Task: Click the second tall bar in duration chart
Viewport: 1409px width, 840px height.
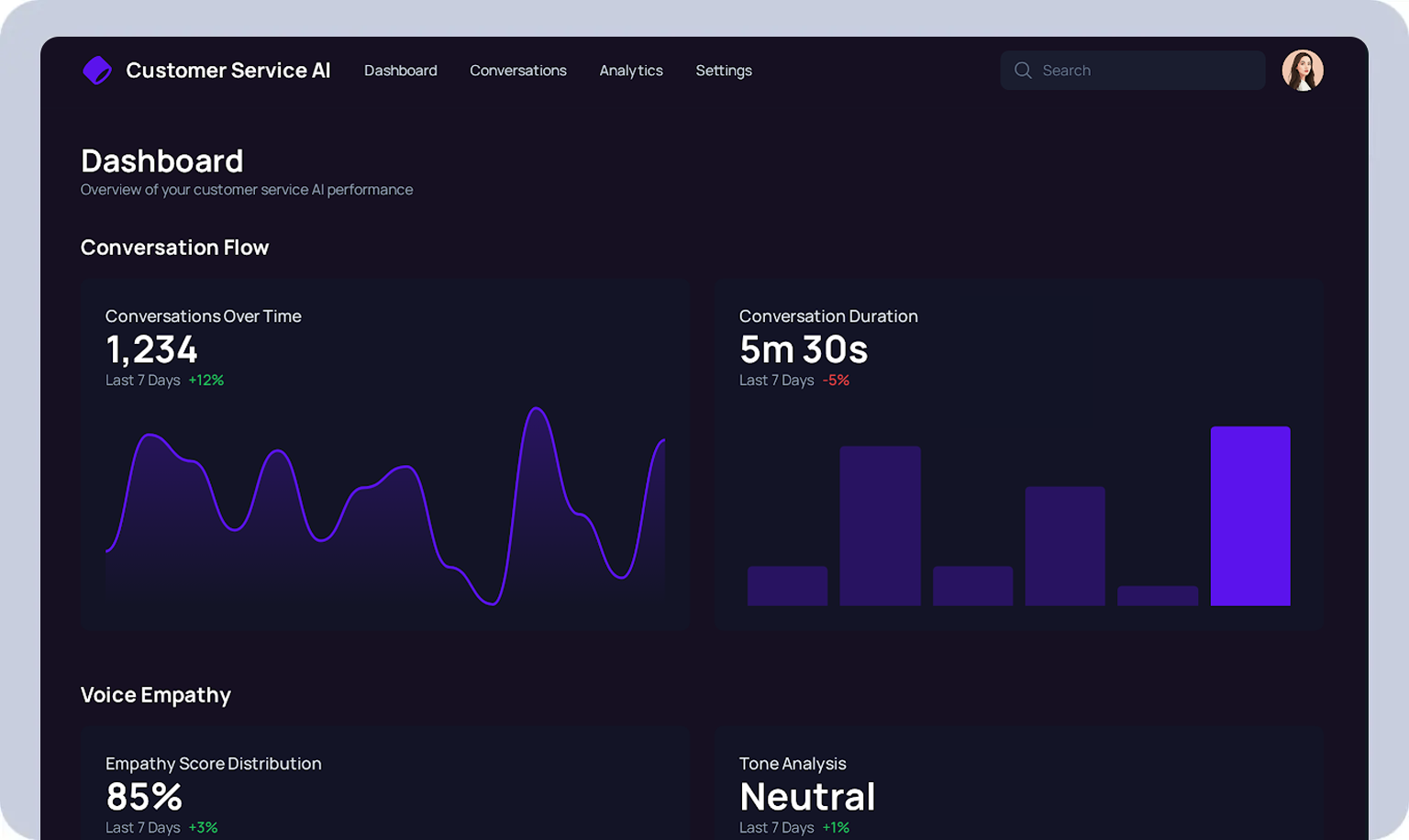Action: [880, 525]
